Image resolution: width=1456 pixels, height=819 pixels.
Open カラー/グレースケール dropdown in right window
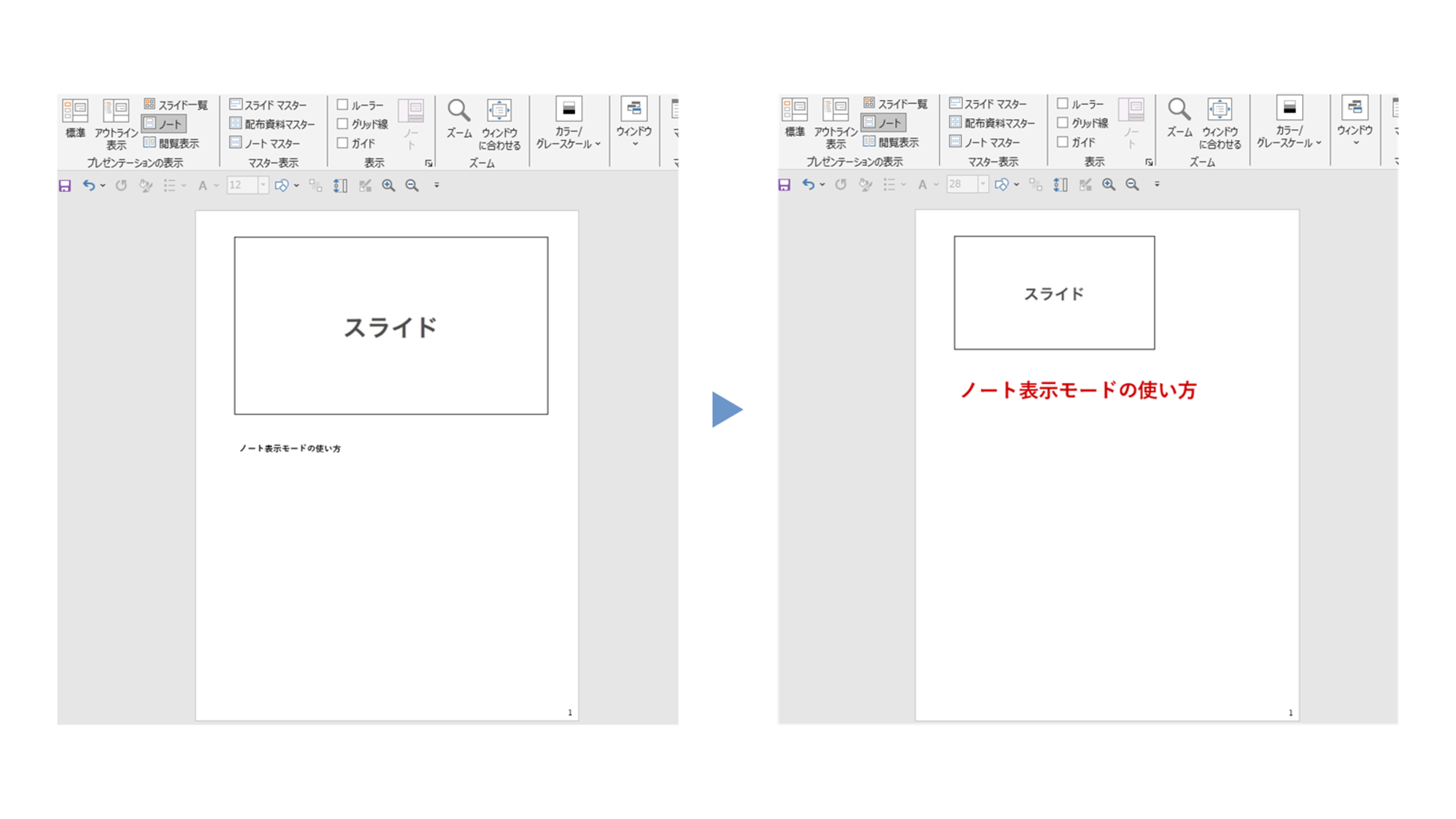[x=1289, y=123]
